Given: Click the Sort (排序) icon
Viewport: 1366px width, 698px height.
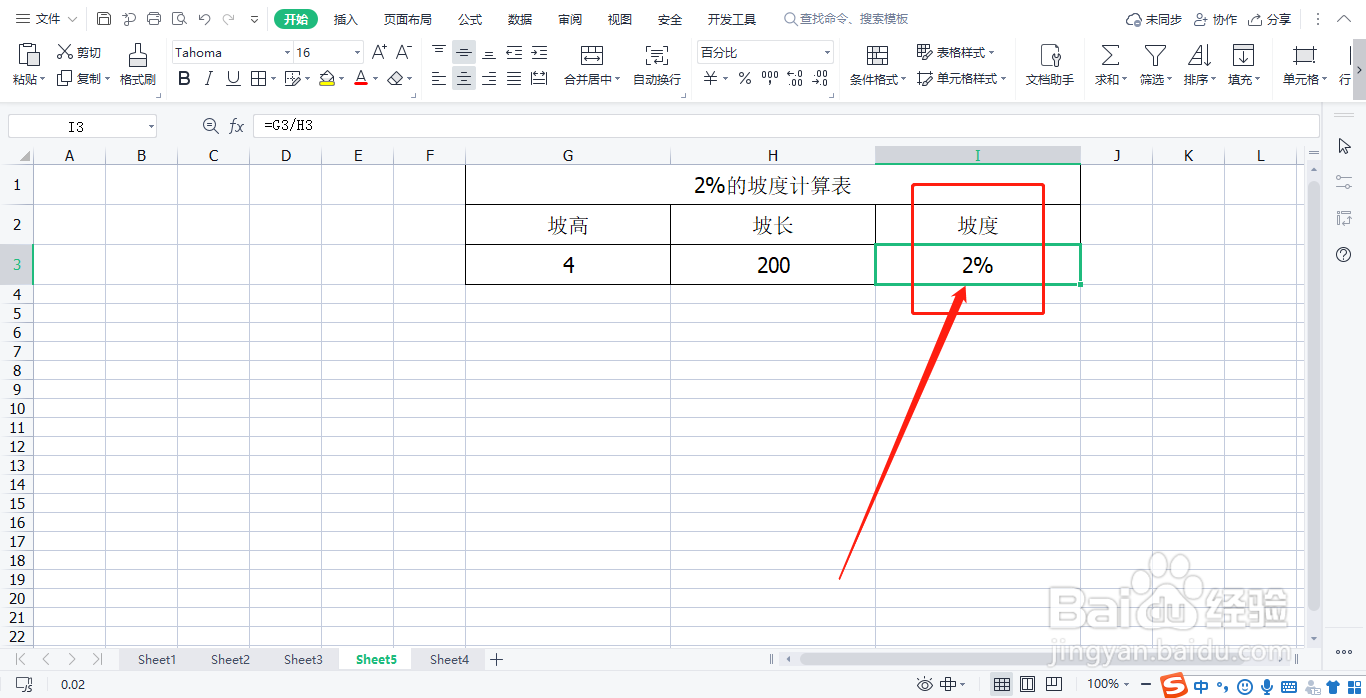Looking at the screenshot, I should point(1198,62).
